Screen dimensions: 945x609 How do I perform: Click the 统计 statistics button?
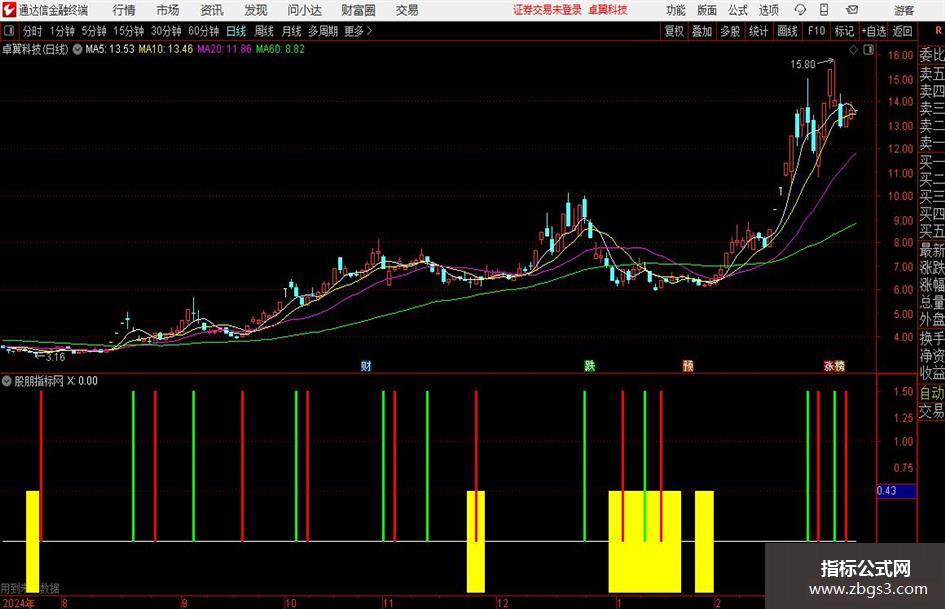pos(758,31)
